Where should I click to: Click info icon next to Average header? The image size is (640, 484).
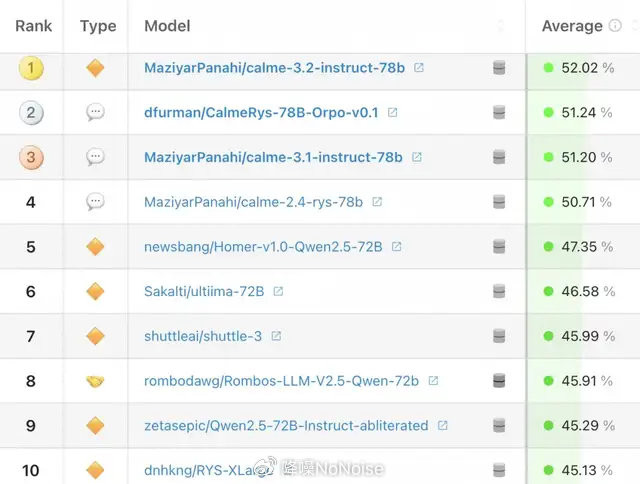tap(615, 26)
